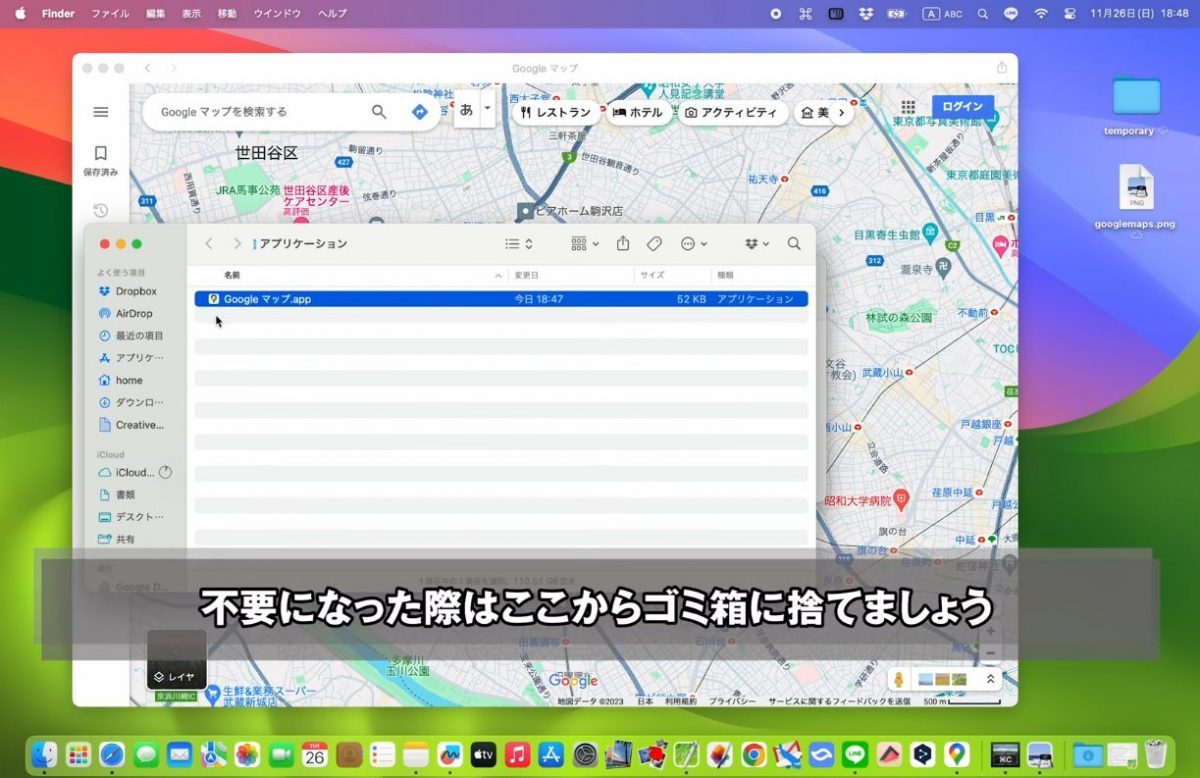Viewport: 1200px width, 778px height.
Task: Open App Store from the Dock
Action: (551, 755)
